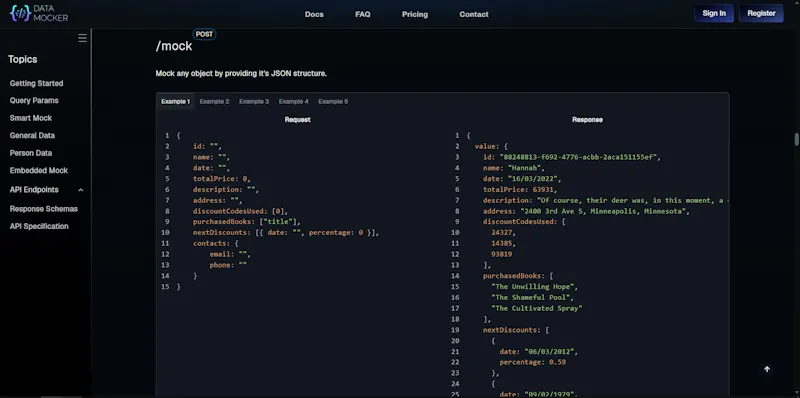Click response date value "16/03/2022"
The width and height of the screenshot is (800, 398).
click(x=533, y=179)
